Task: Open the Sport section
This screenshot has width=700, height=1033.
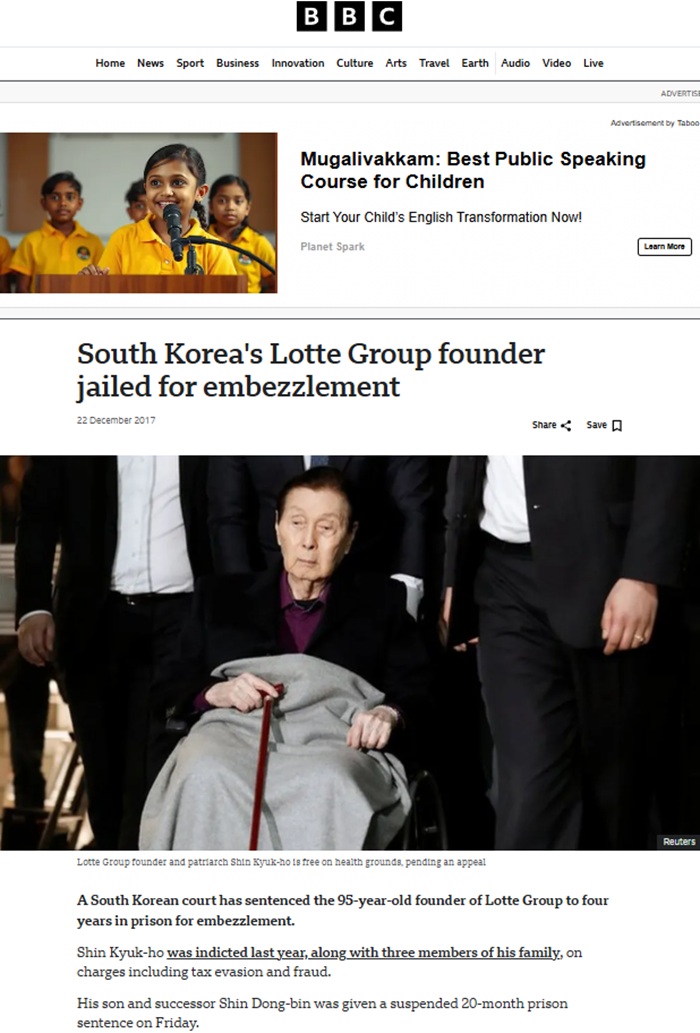Action: (190, 63)
